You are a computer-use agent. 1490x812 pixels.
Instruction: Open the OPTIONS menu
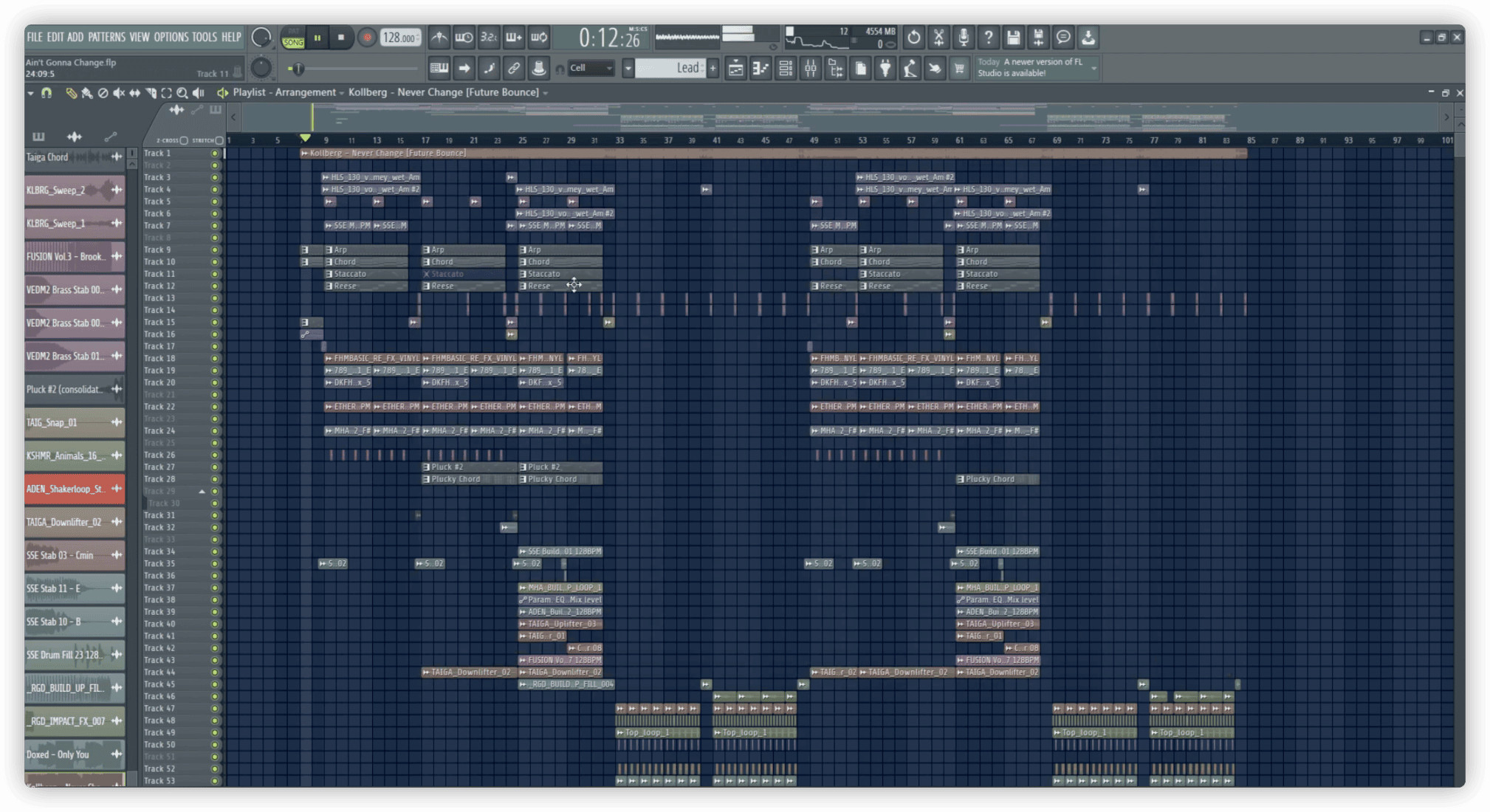tap(171, 37)
